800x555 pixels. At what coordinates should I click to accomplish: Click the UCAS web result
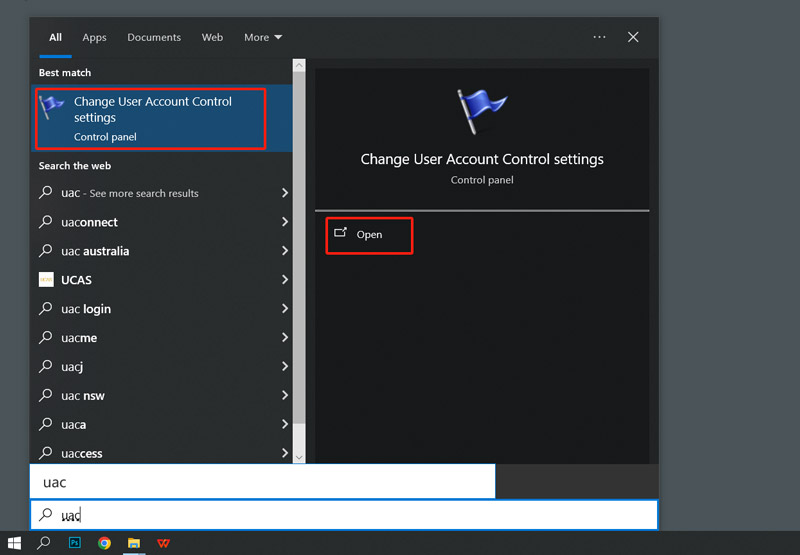[x=78, y=280]
